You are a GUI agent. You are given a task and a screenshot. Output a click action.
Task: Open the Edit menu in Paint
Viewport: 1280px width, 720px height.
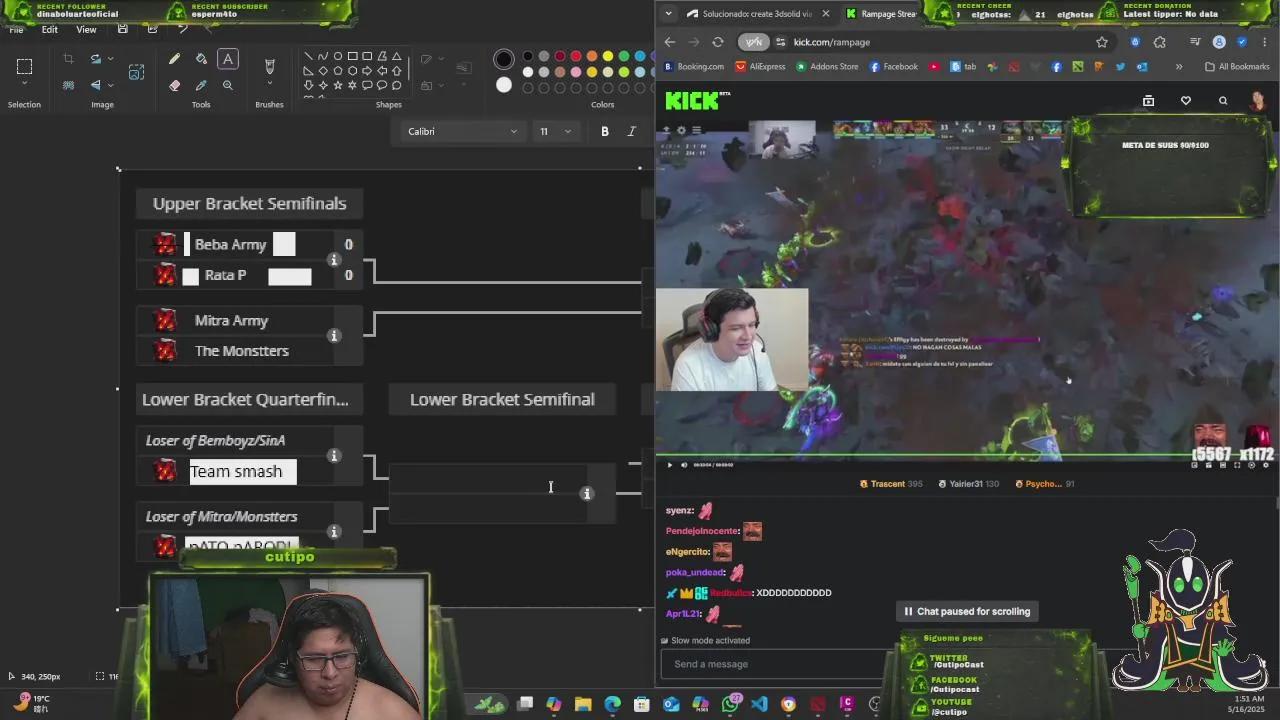point(49,29)
